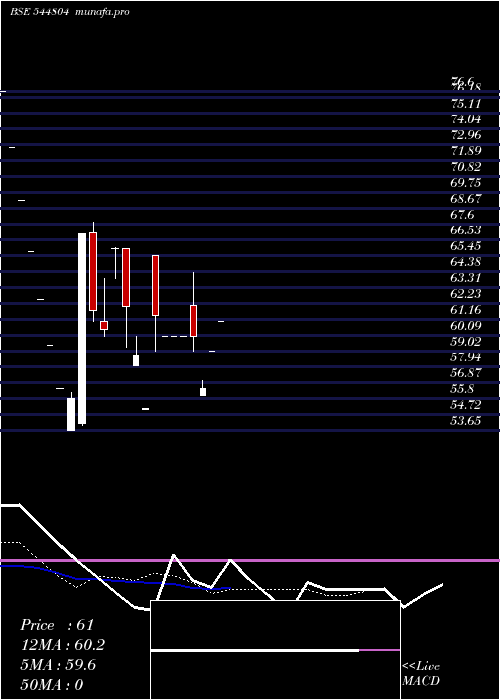500x700 pixels.
Task: Click the price label 53.65
Action: pos(466,421)
